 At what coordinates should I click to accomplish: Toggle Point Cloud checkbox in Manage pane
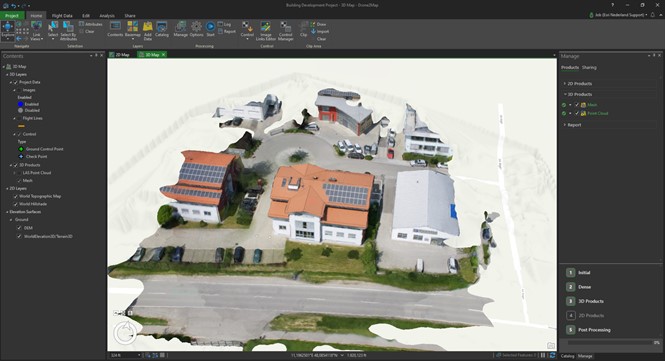(577, 113)
